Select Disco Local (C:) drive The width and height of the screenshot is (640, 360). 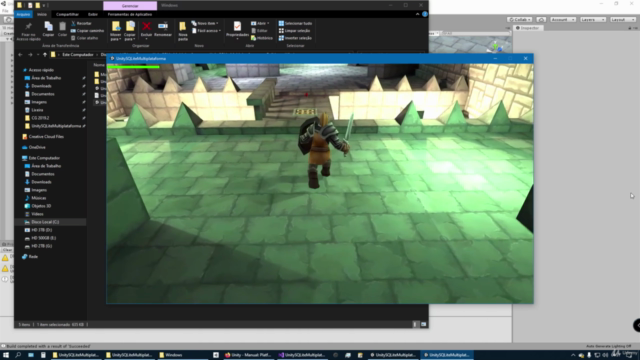click(45, 222)
